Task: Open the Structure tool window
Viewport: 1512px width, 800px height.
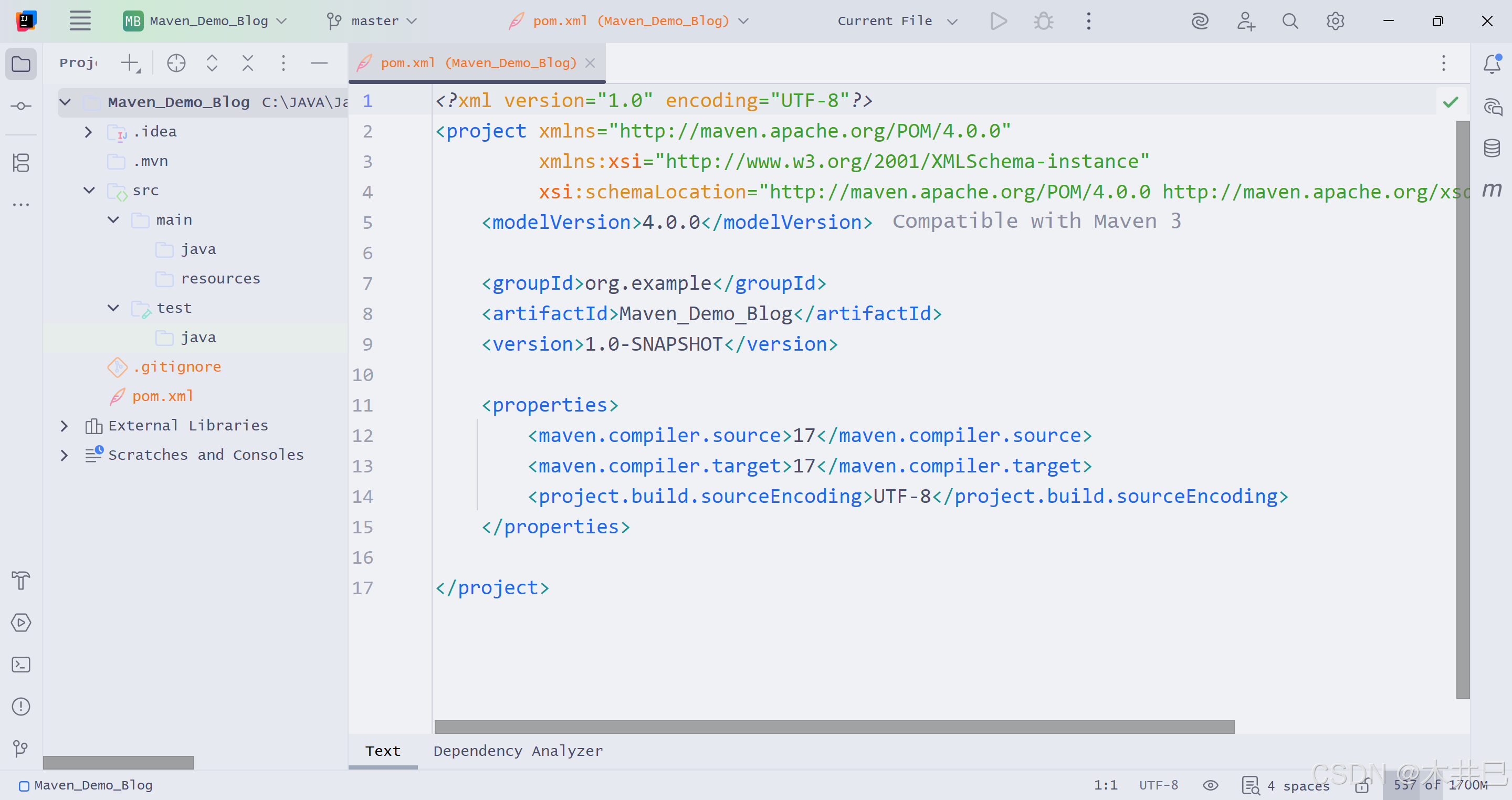Action: 21,163
